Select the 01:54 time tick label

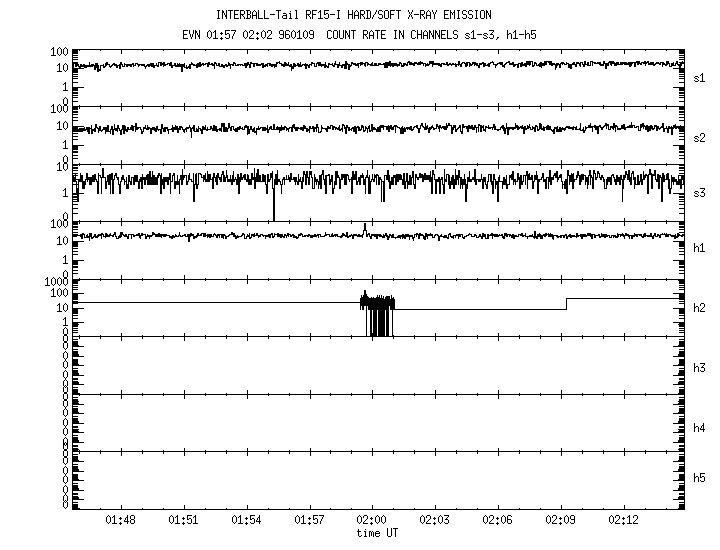[246, 521]
